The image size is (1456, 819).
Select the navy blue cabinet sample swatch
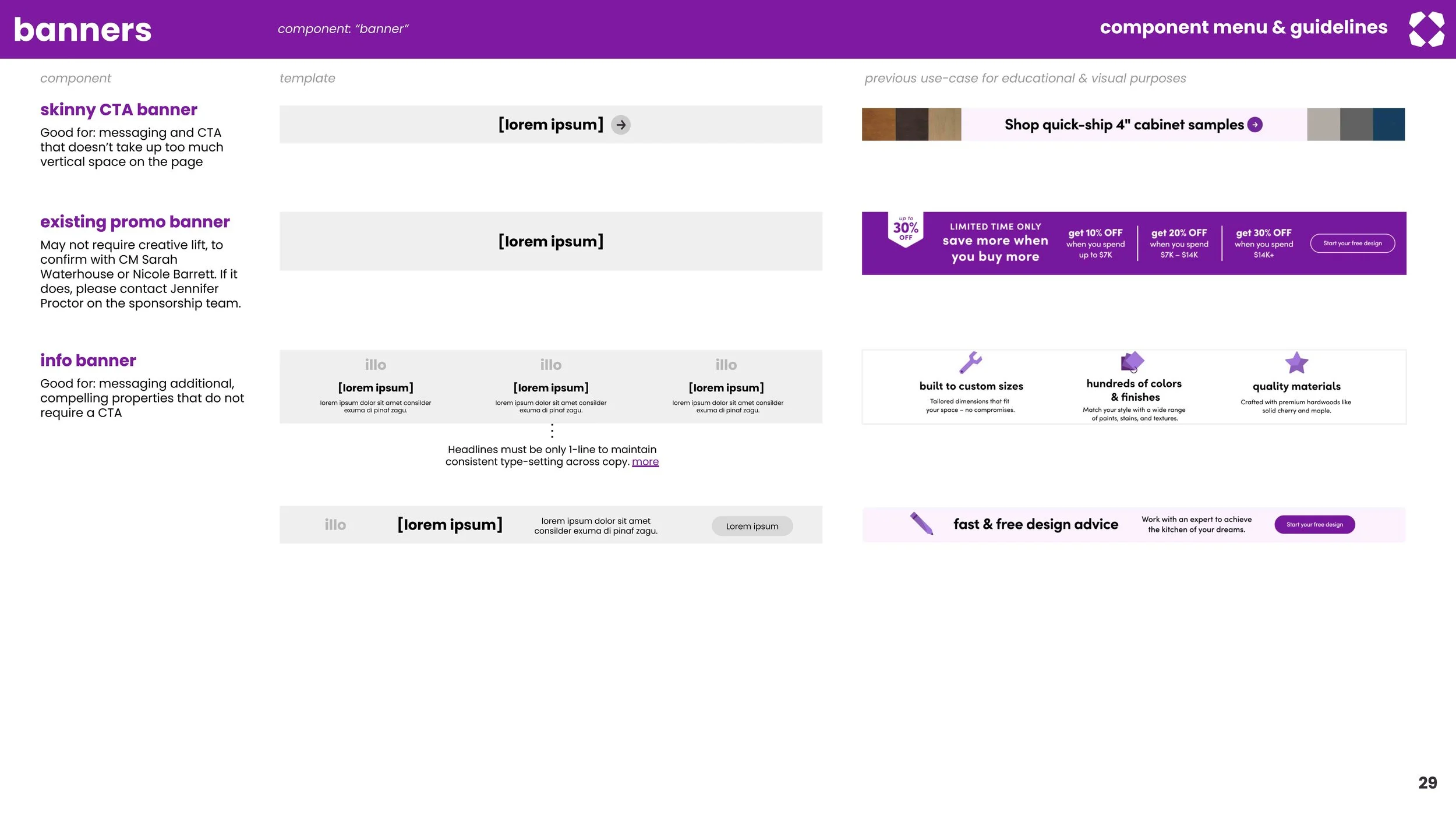click(x=1388, y=124)
